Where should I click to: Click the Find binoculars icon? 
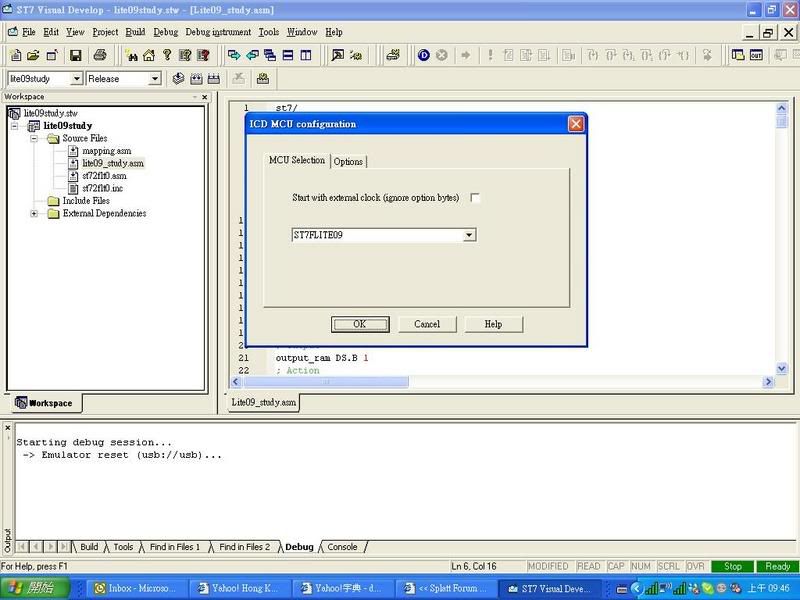pos(131,55)
